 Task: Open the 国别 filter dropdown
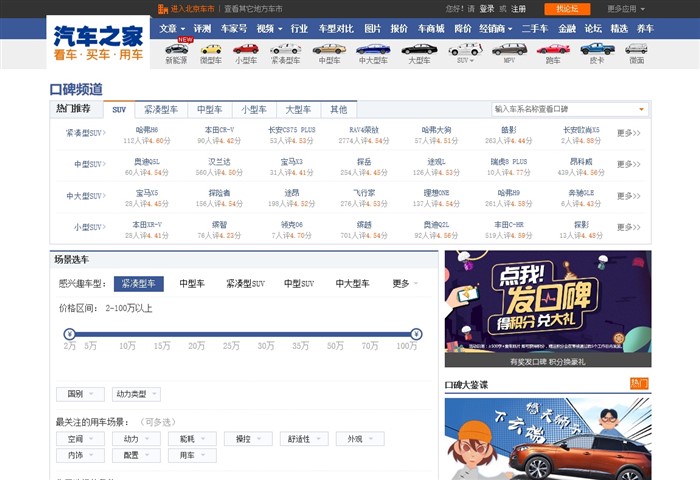(80, 394)
